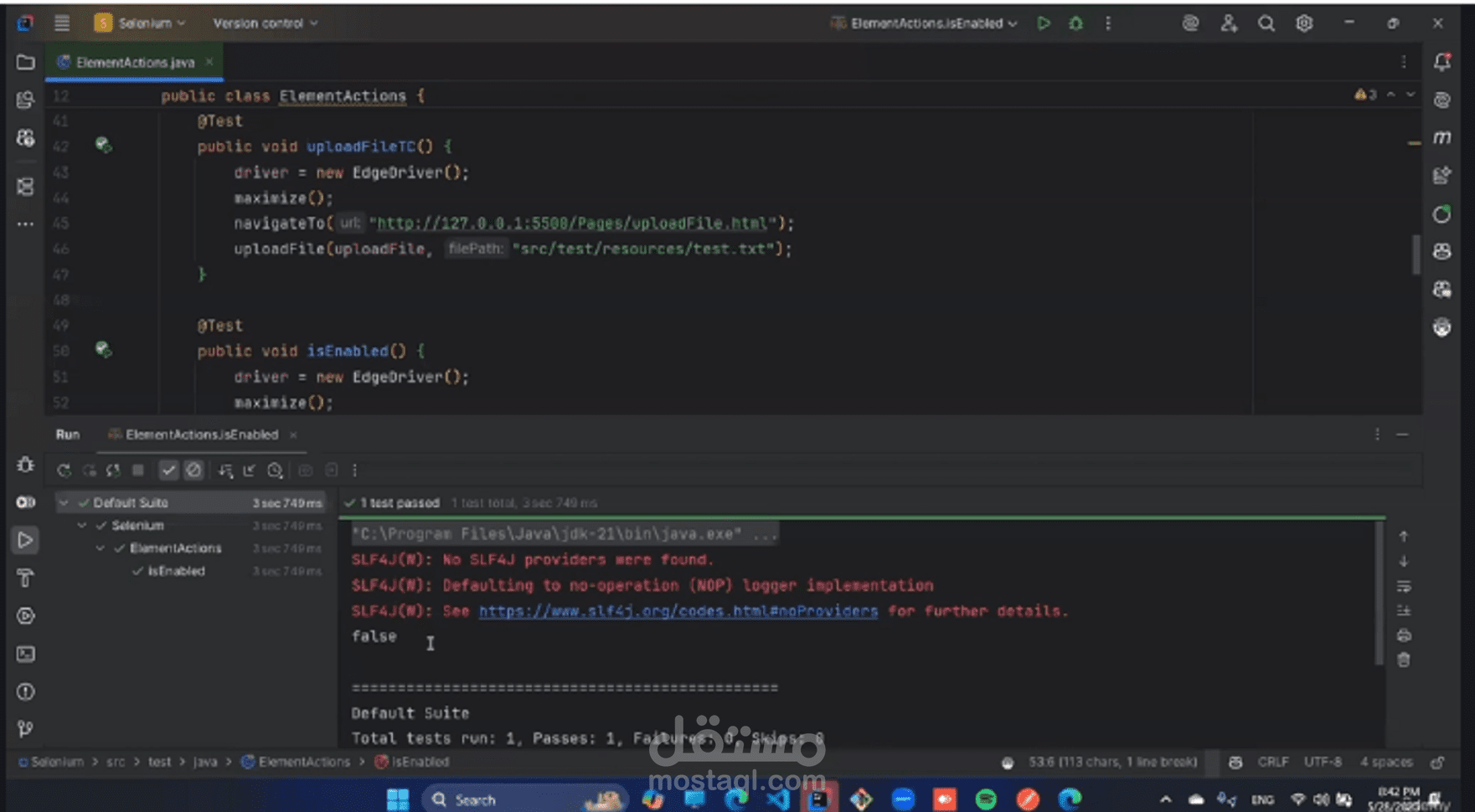Image resolution: width=1475 pixels, height=812 pixels.
Task: Open the Structure tool window icon
Action: (25, 186)
